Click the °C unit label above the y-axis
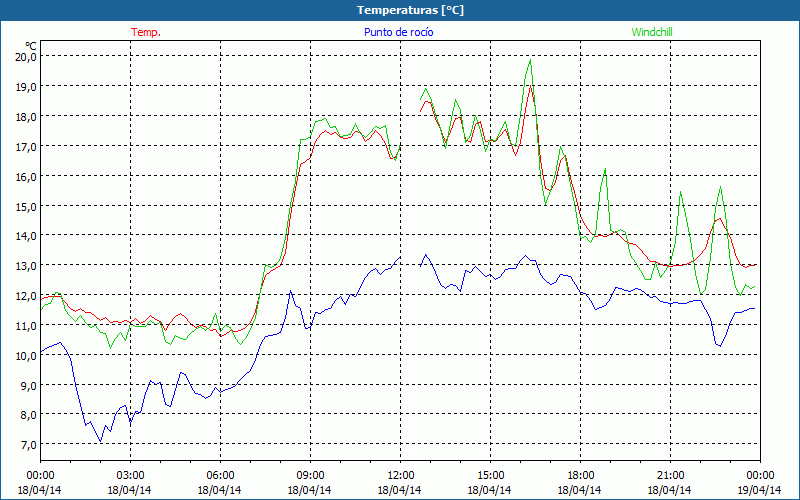The height and width of the screenshot is (500, 800). click(x=31, y=45)
